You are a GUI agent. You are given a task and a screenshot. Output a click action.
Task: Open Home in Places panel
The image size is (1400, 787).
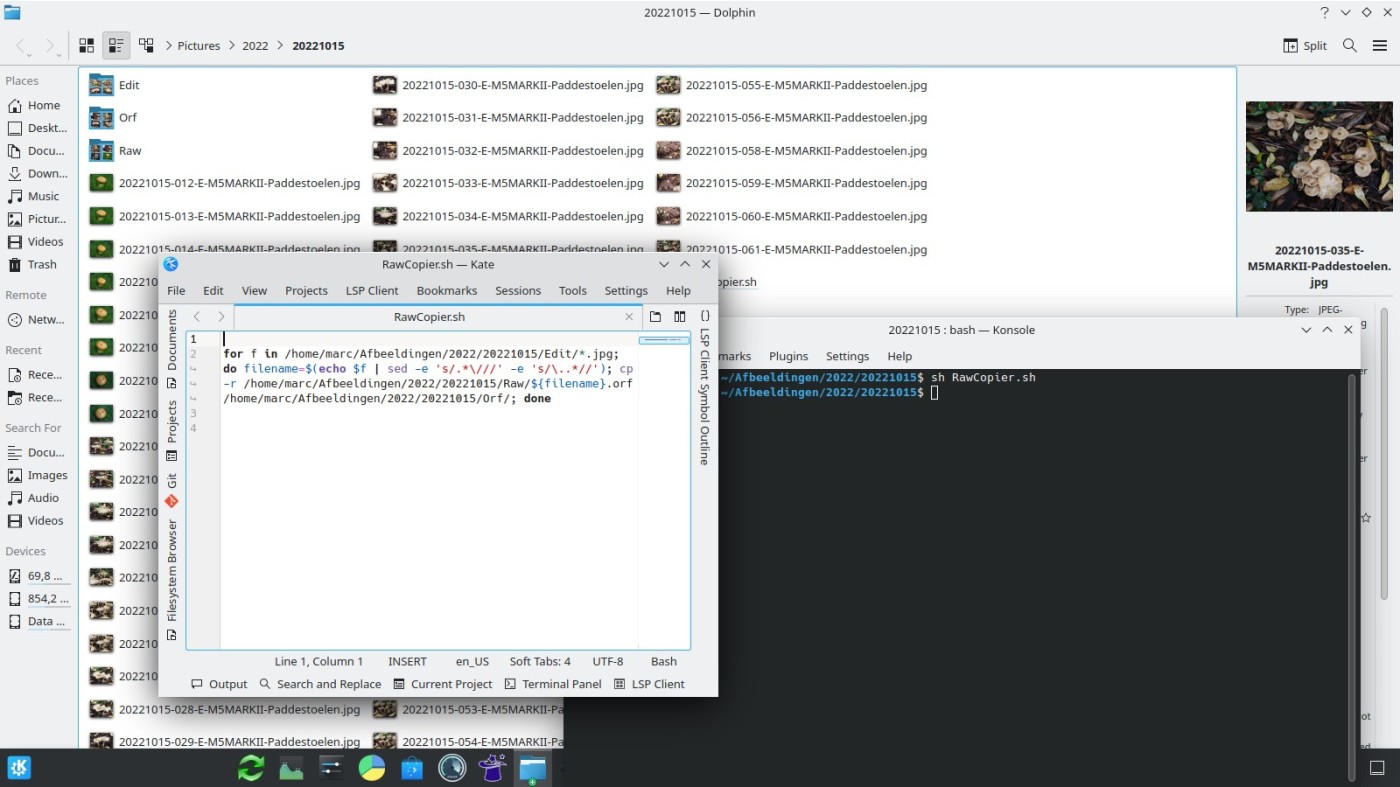(37, 105)
